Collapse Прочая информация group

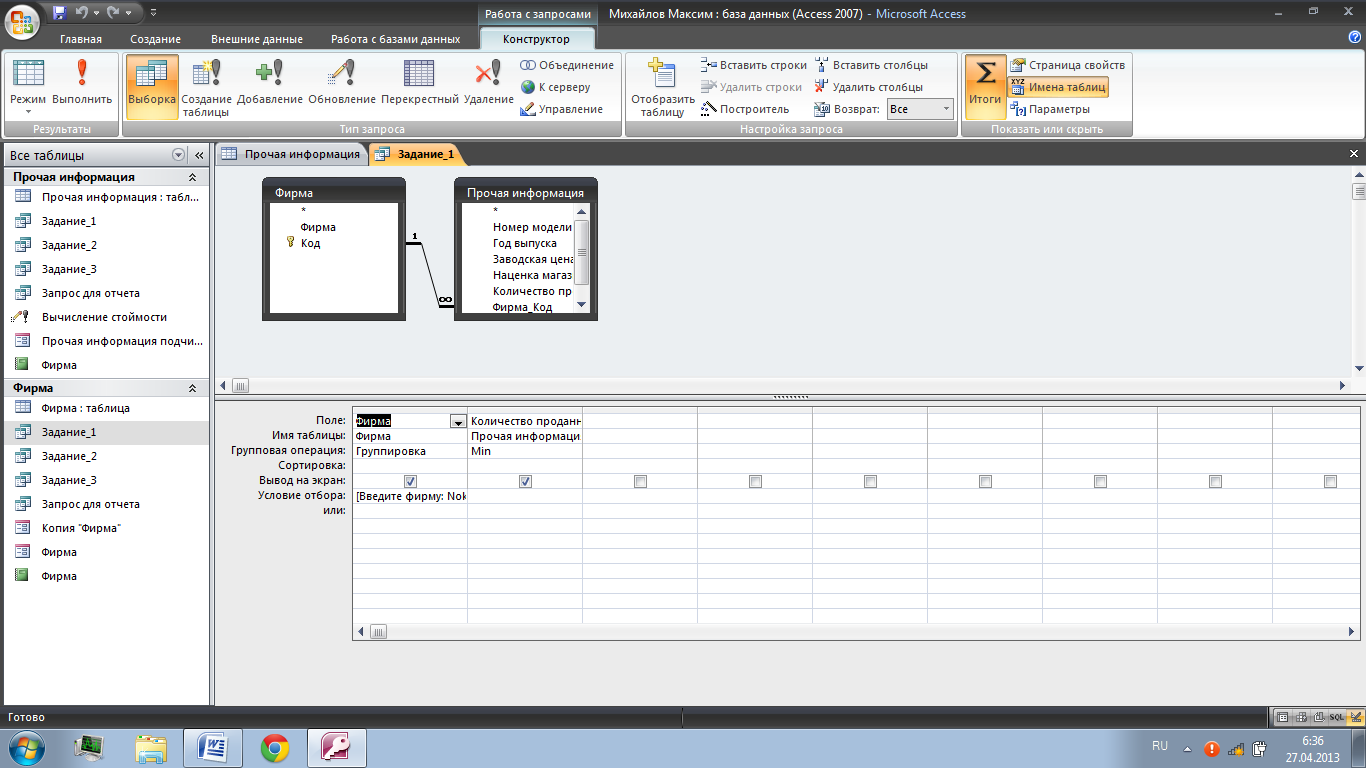click(x=192, y=177)
